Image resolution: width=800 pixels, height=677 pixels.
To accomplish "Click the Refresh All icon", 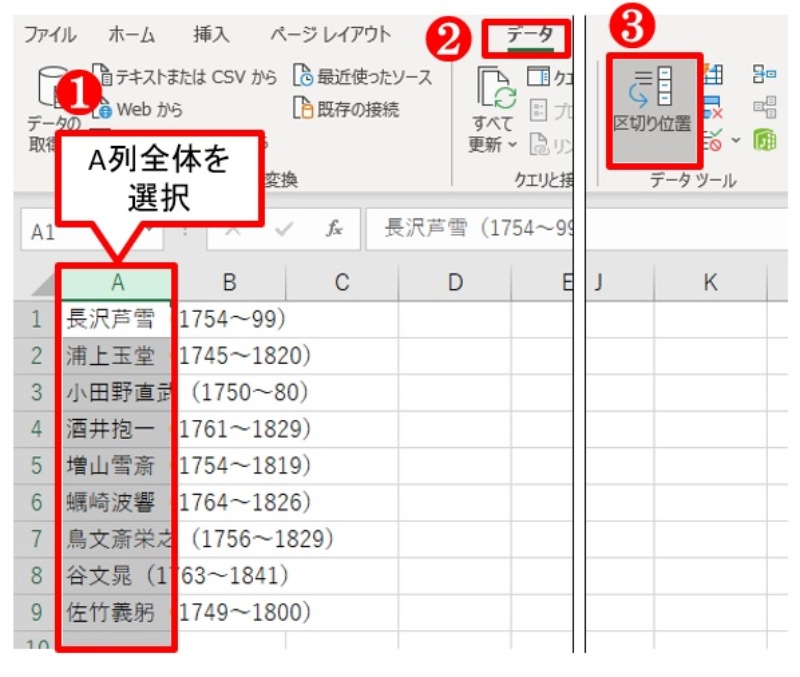I will click(494, 89).
